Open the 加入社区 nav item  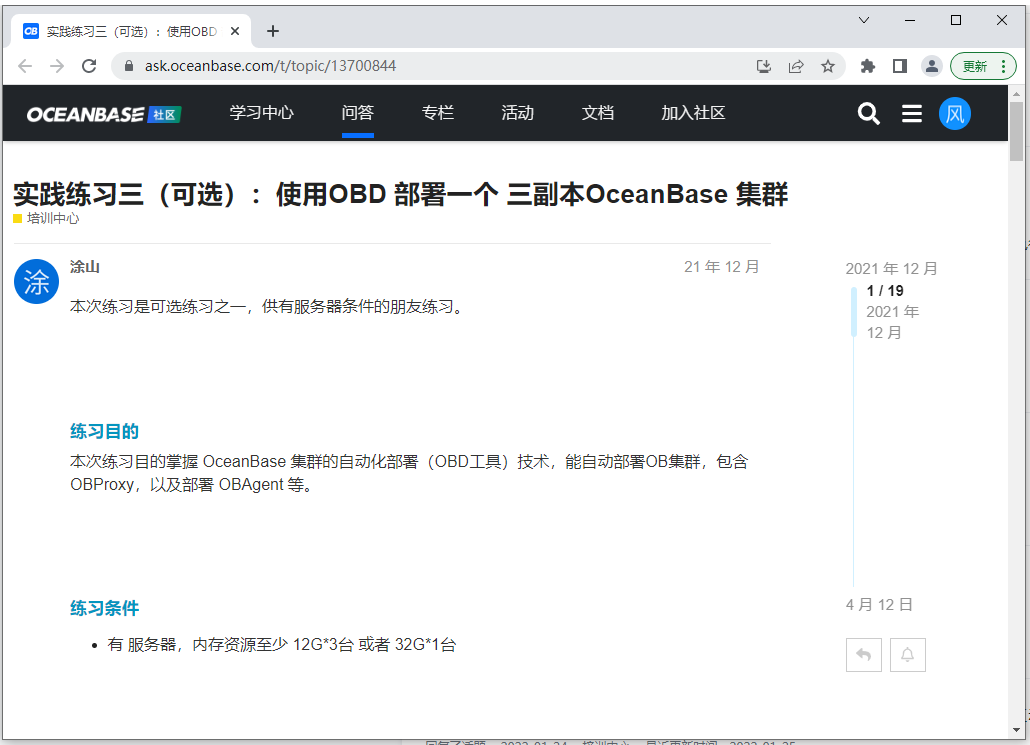(x=693, y=113)
